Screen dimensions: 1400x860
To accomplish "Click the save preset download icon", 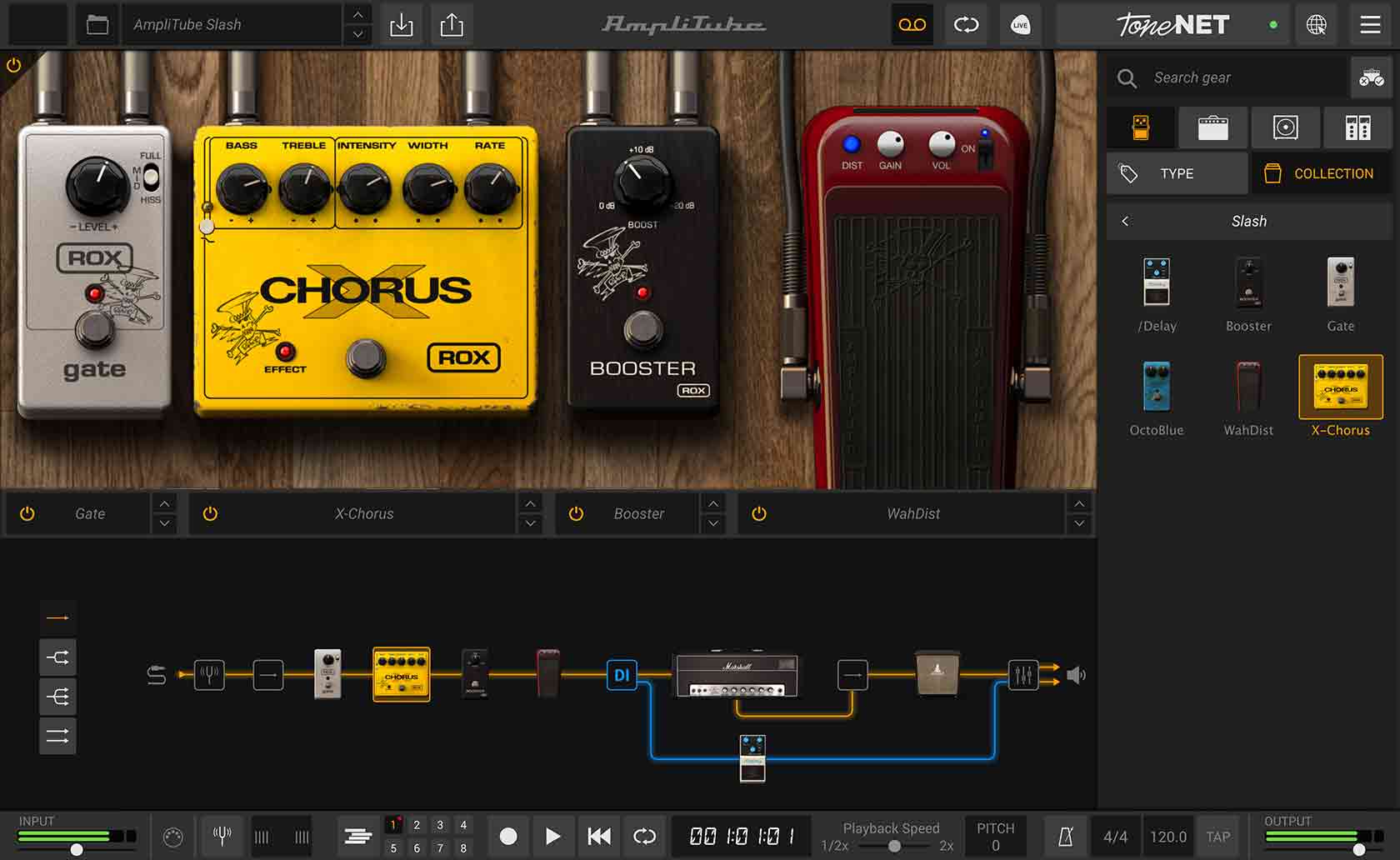I will (402, 25).
